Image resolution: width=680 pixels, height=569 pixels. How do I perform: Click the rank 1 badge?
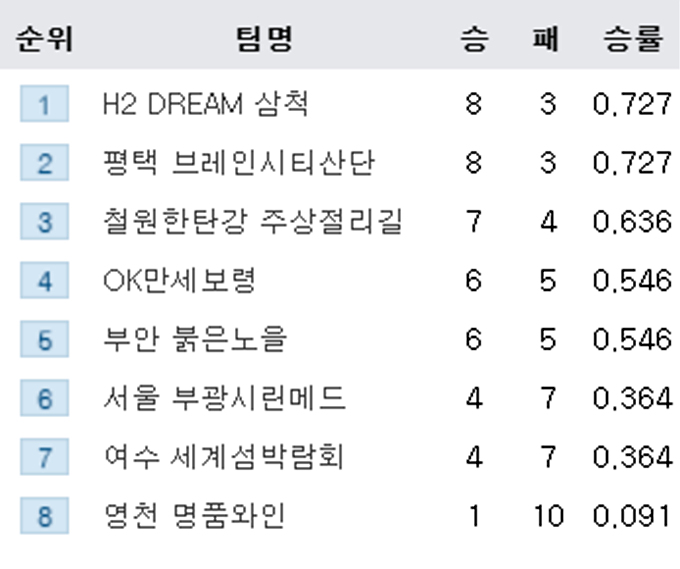[x=44, y=104]
